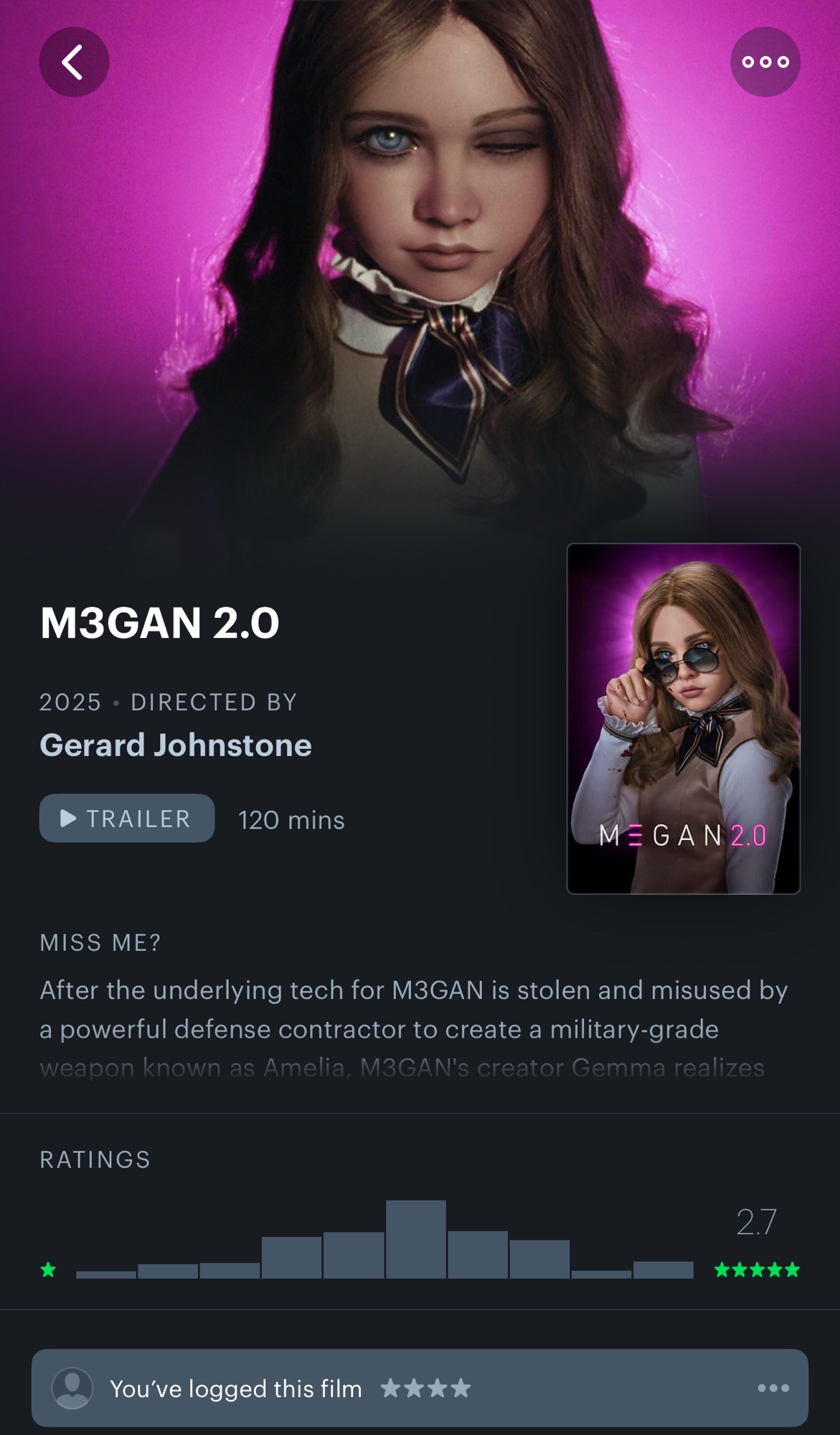Play the M3GAN 2.0 trailer
Image resolution: width=840 pixels, height=1435 pixels.
coord(127,818)
